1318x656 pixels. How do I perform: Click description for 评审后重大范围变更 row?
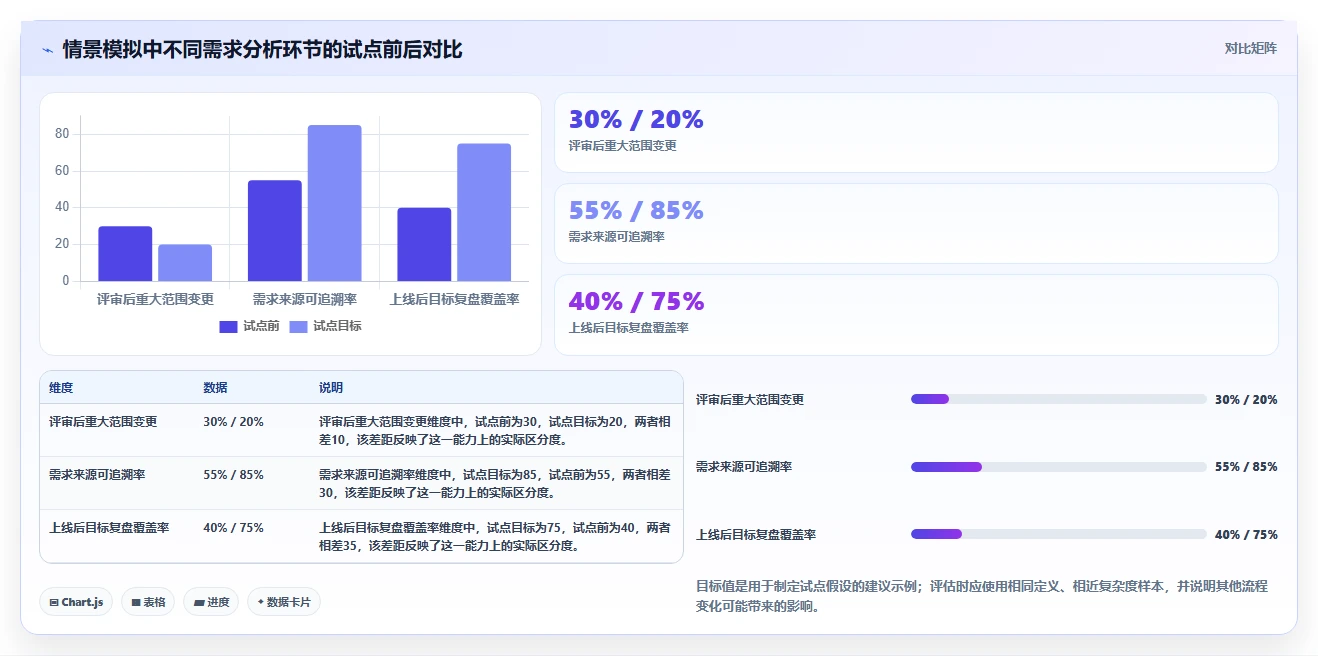tap(494, 430)
